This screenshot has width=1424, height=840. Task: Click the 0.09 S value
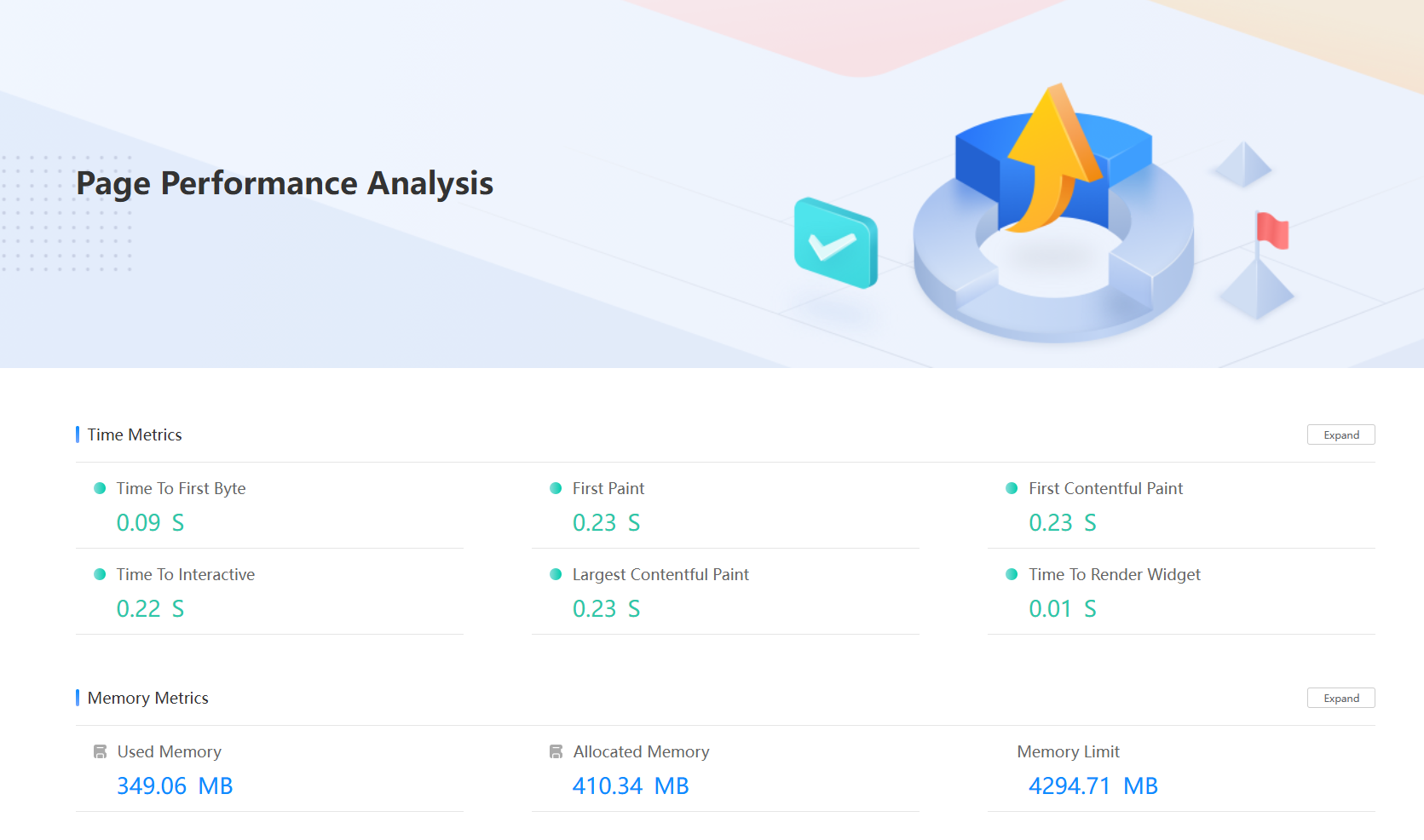pyautogui.click(x=150, y=522)
